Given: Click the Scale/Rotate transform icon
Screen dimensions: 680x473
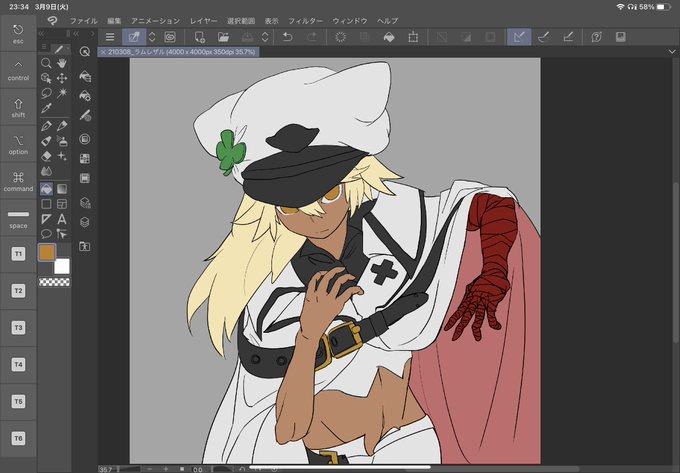Looking at the screenshot, I should (x=413, y=37).
